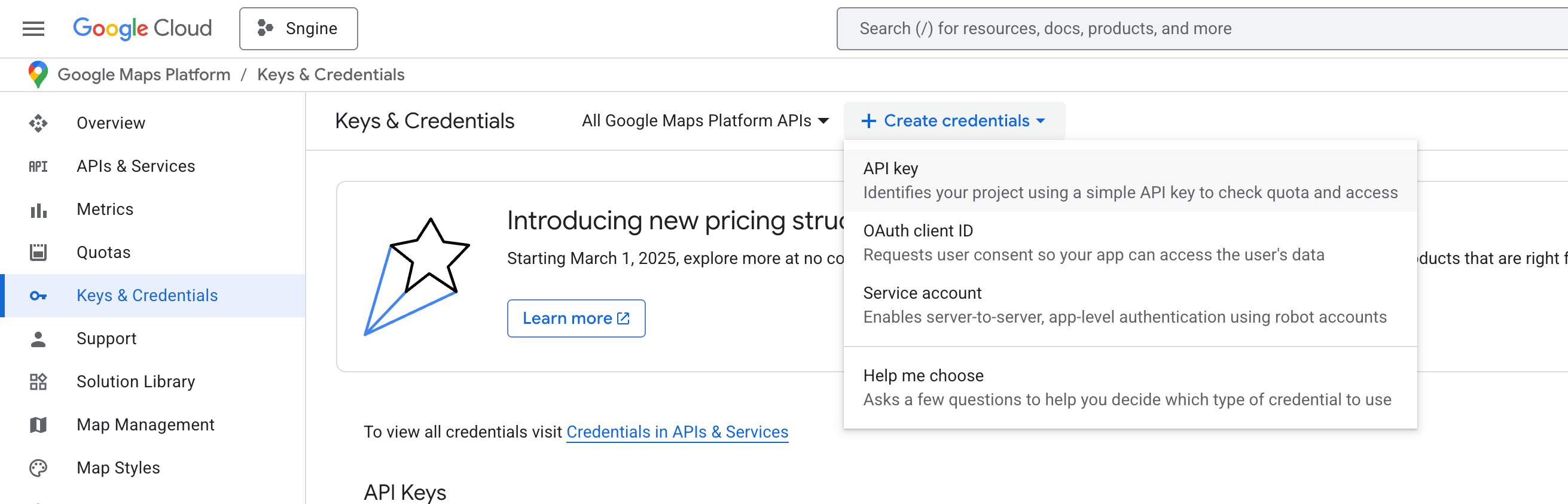The height and width of the screenshot is (504, 1568).
Task: Click the Overview sidebar icon
Action: click(38, 123)
